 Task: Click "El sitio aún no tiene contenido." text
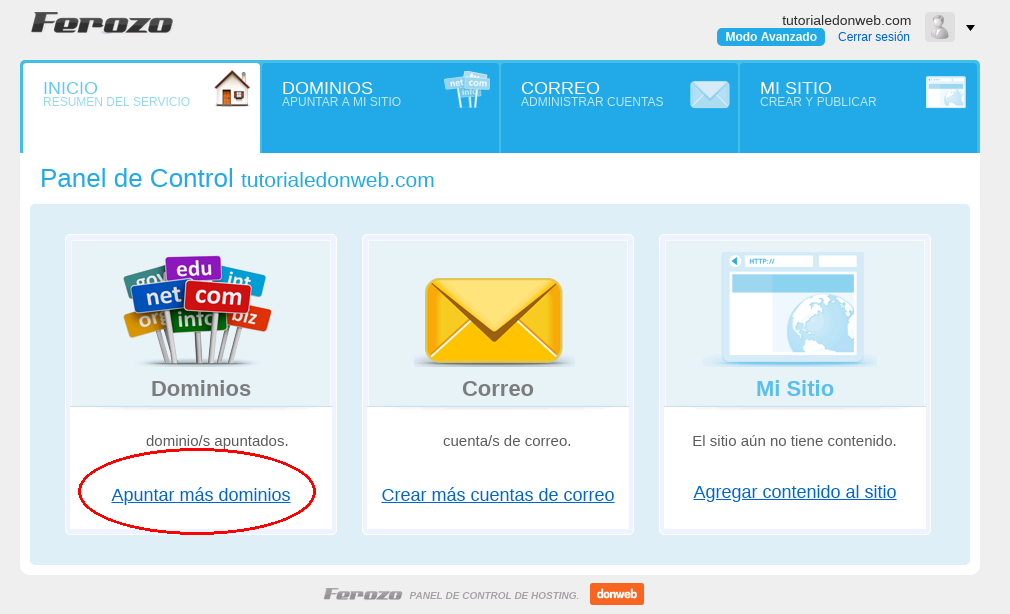[794, 441]
